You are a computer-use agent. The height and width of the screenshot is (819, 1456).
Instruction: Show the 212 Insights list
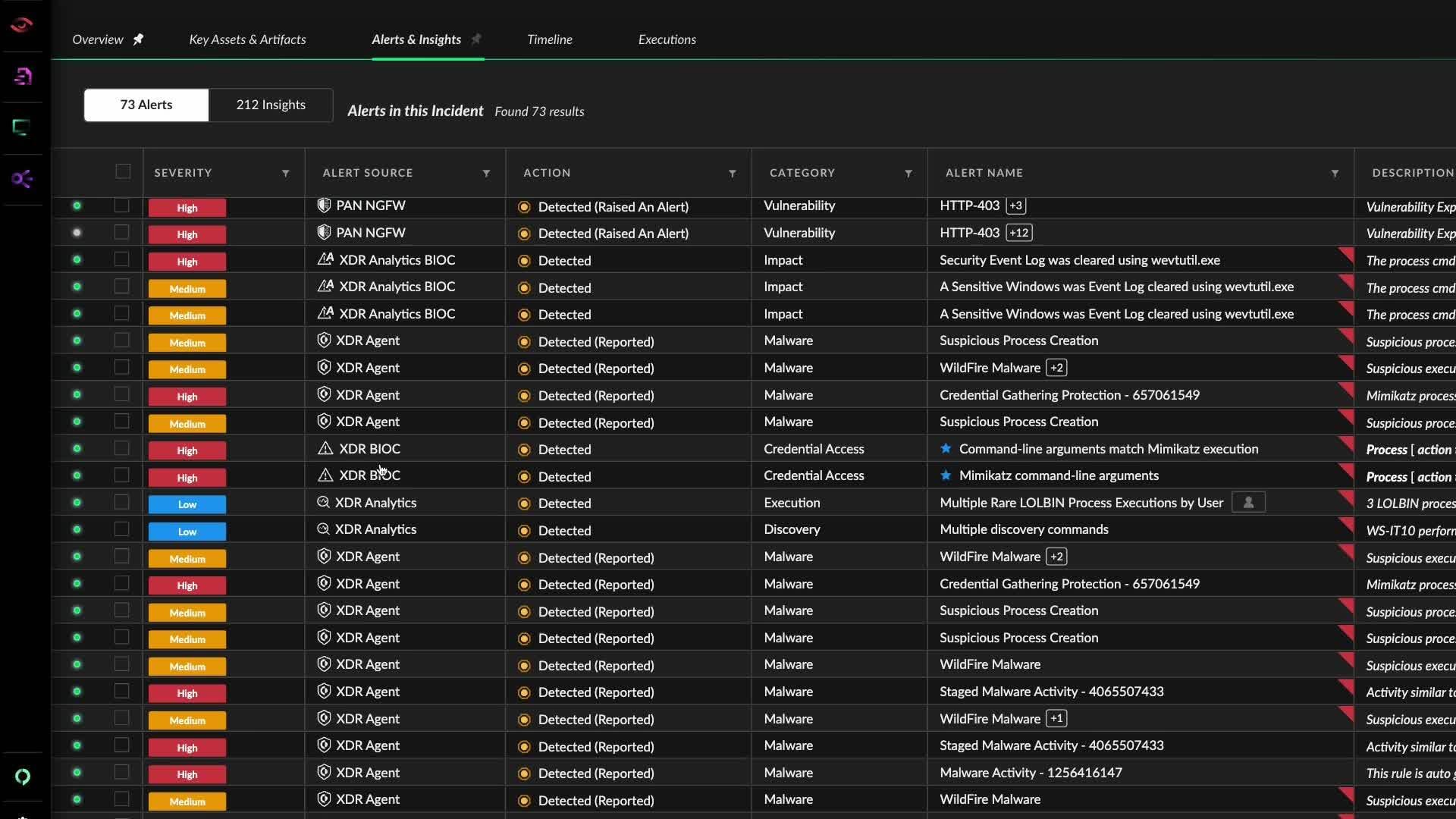click(x=271, y=105)
